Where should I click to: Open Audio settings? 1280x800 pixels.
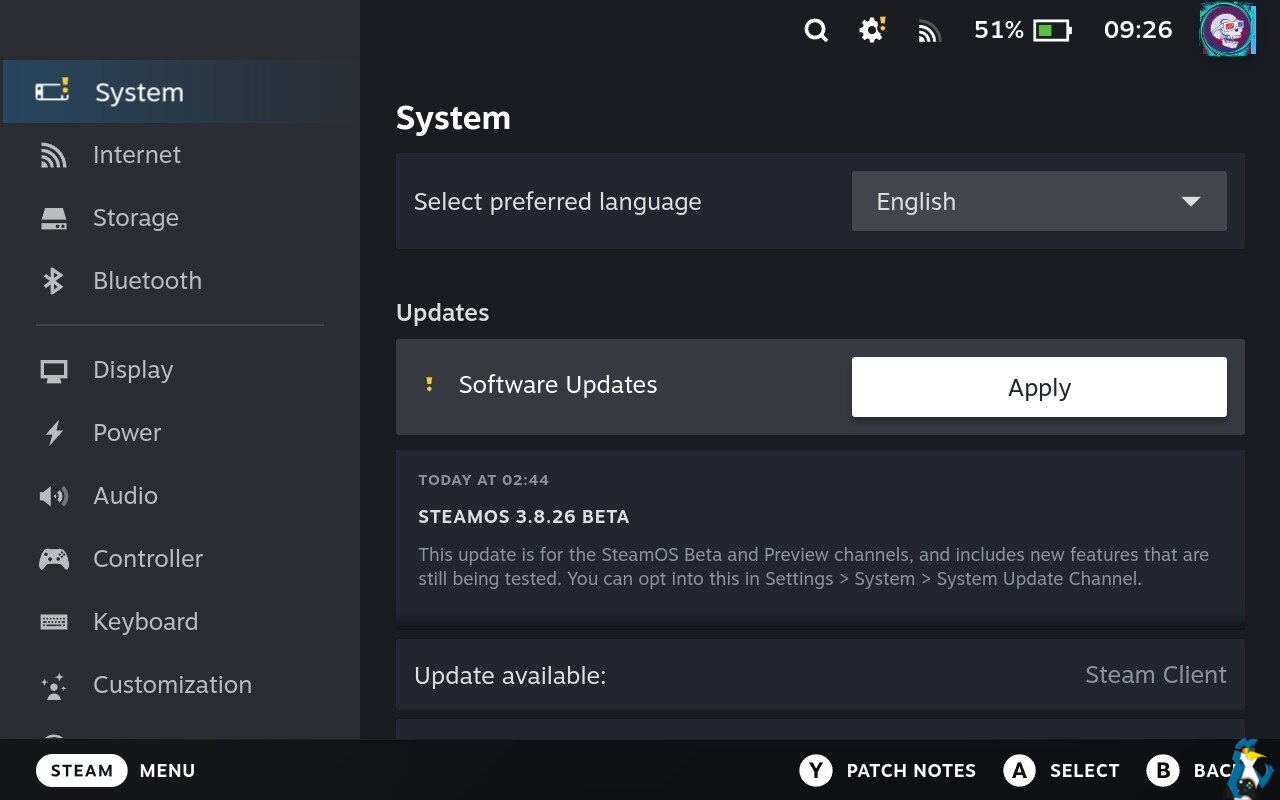[180, 496]
